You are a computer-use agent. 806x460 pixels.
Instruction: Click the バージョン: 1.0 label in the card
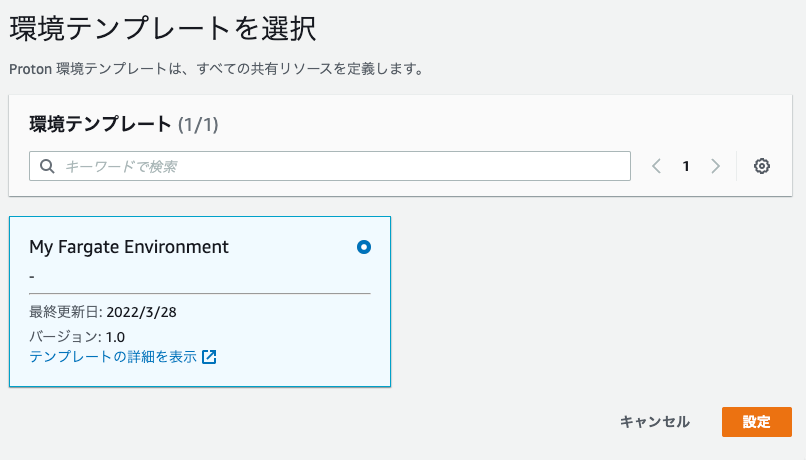pyautogui.click(x=77, y=337)
